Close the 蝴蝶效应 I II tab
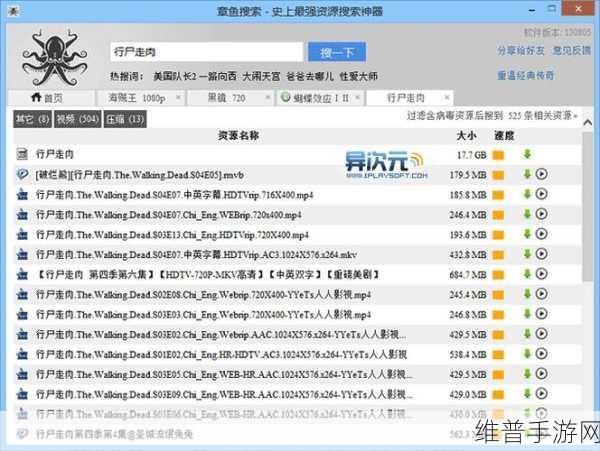 tap(357, 97)
